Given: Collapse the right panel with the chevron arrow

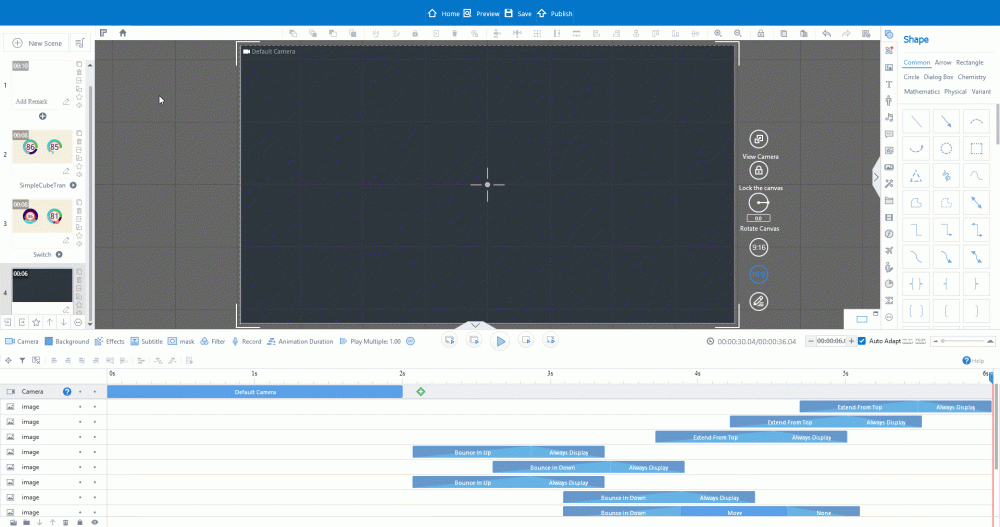Looking at the screenshot, I should click(x=876, y=178).
